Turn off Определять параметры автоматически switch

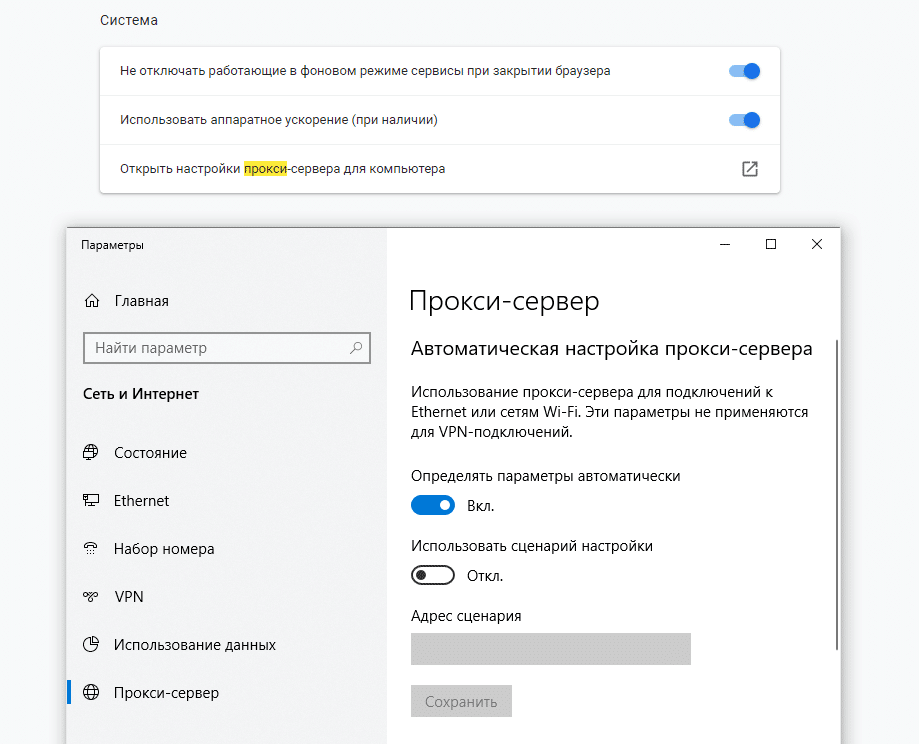[433, 506]
